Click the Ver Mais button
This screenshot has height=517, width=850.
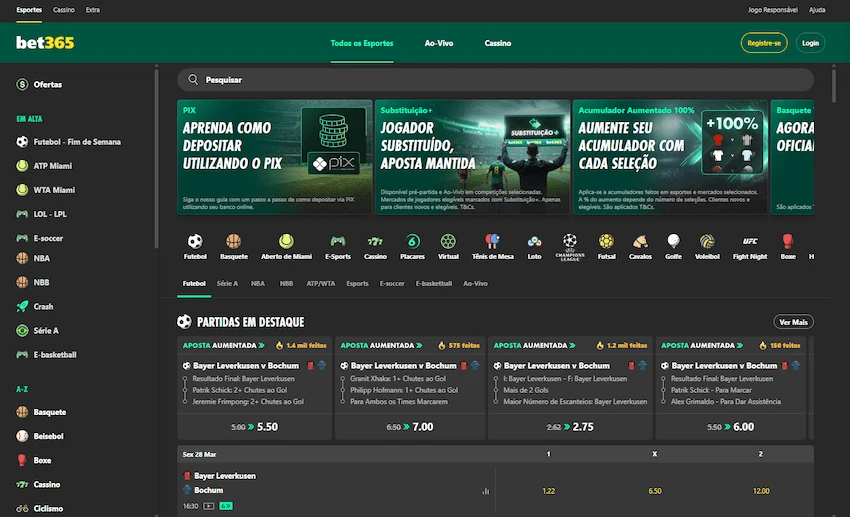click(x=793, y=322)
